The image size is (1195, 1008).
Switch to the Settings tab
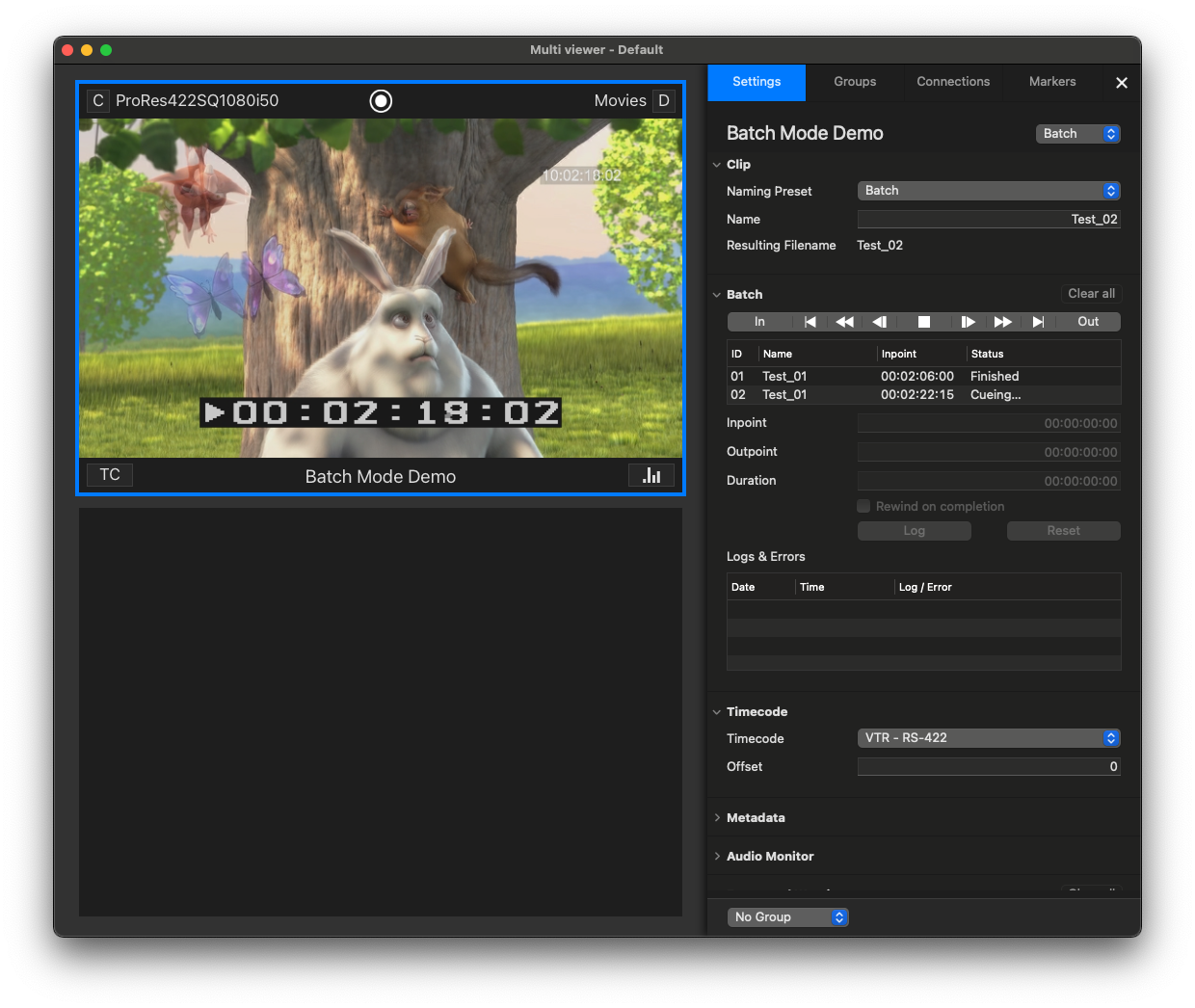point(757,82)
